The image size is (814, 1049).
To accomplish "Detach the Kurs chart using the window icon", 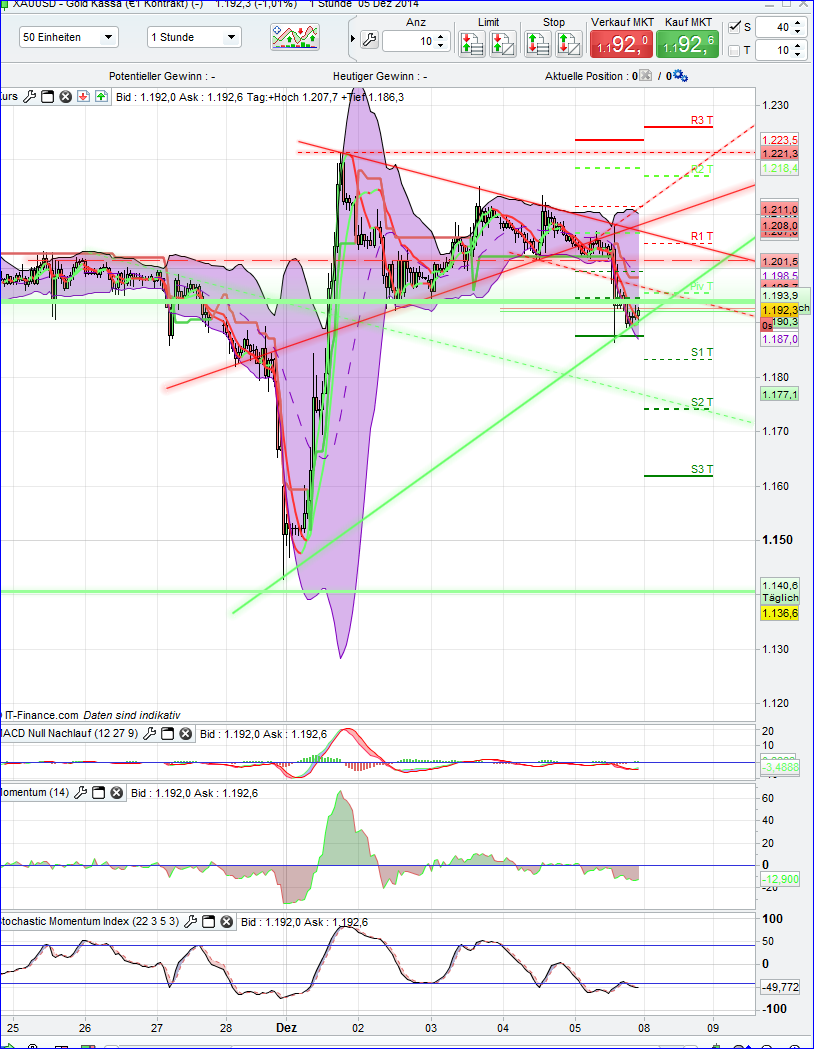I will coord(46,96).
